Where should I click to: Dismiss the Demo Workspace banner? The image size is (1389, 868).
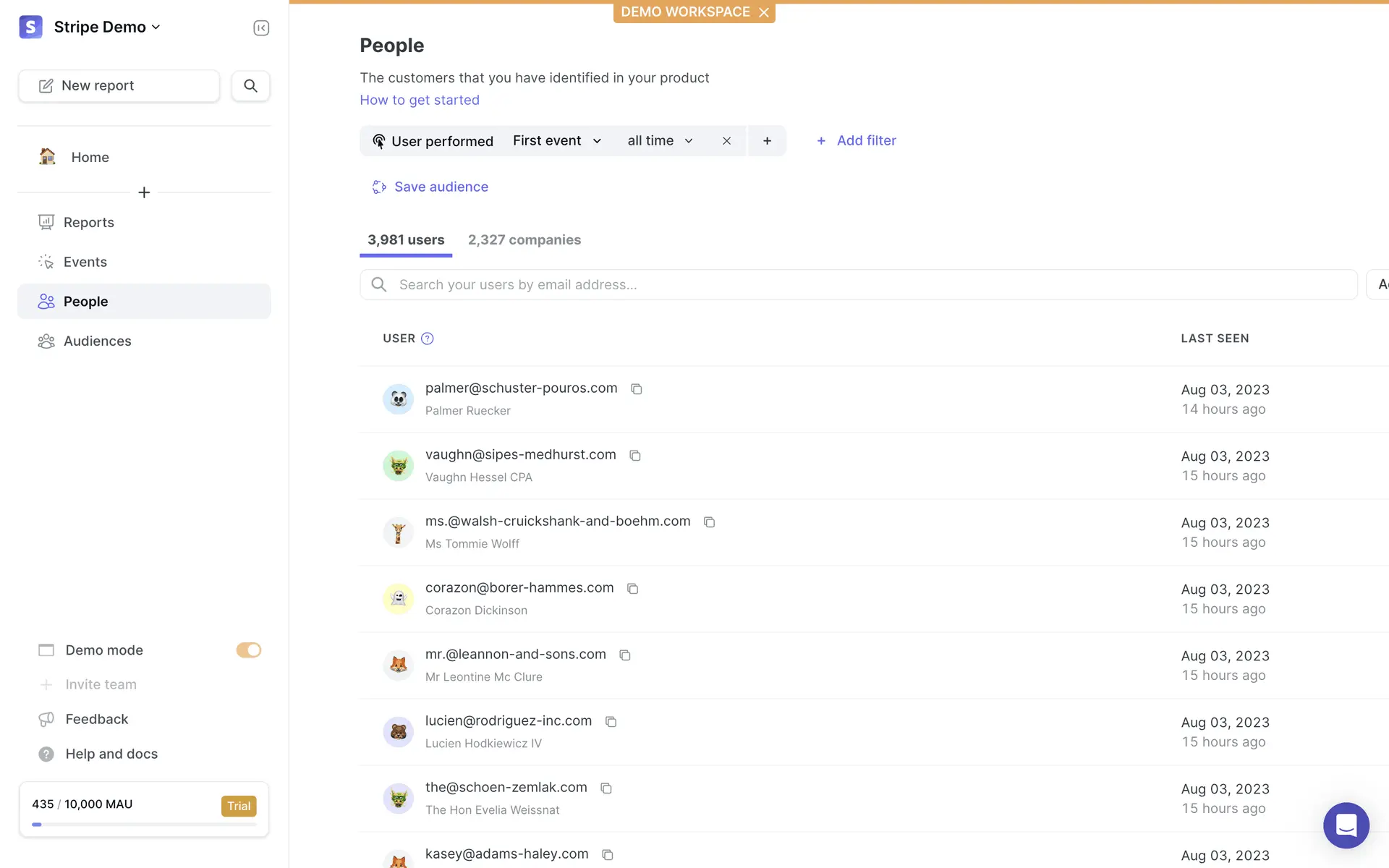(764, 12)
